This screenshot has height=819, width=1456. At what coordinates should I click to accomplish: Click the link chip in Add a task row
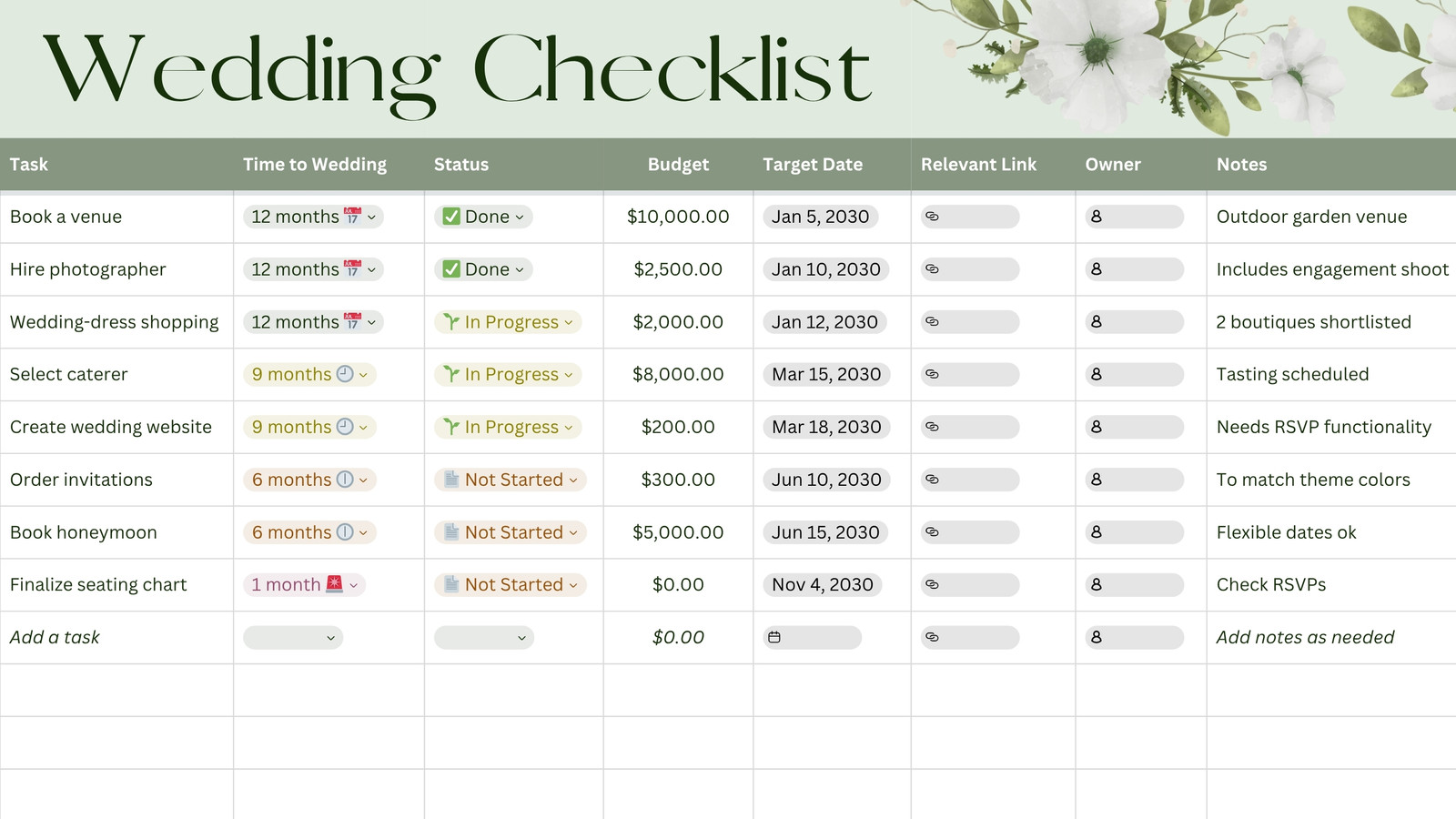point(970,637)
